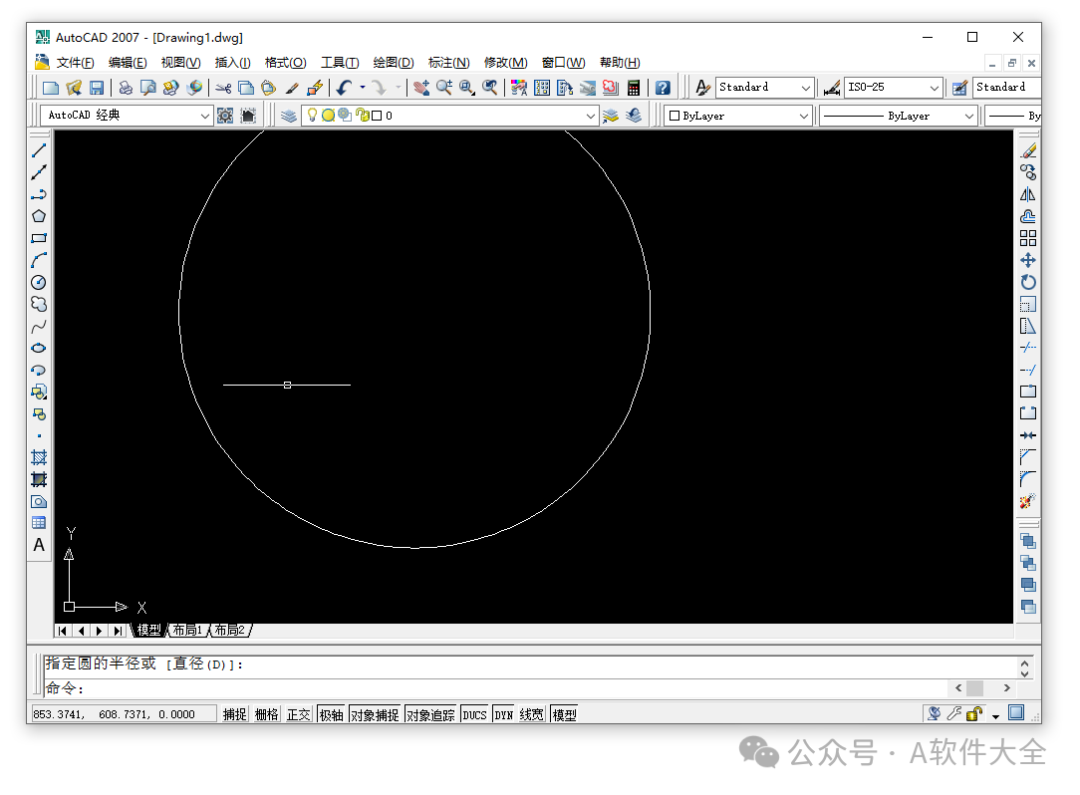This screenshot has height=795, width=1080.
Task: Jump to last layout tab arrow
Action: click(x=118, y=630)
